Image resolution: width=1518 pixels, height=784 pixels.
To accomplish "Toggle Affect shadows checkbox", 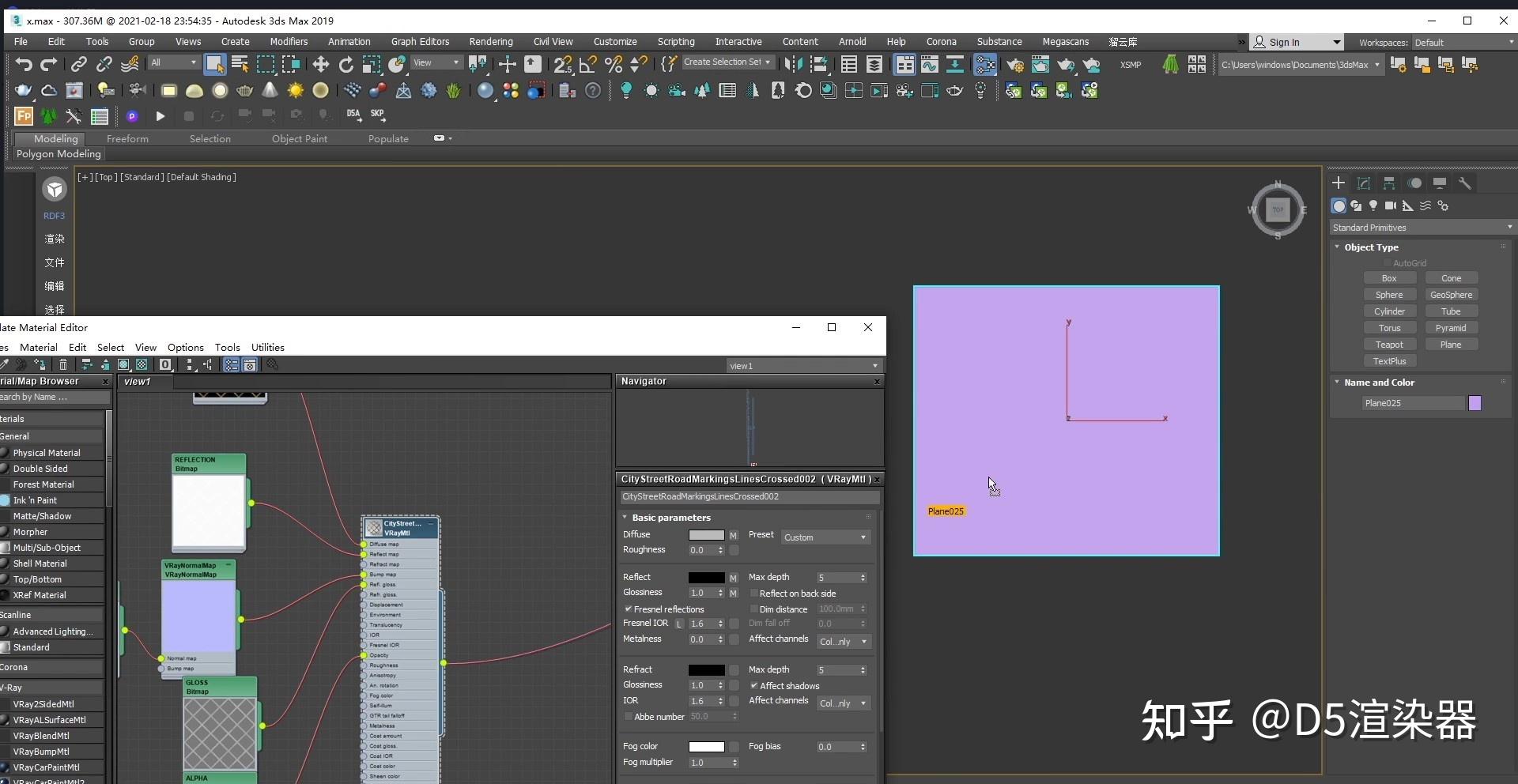I will tap(754, 686).
